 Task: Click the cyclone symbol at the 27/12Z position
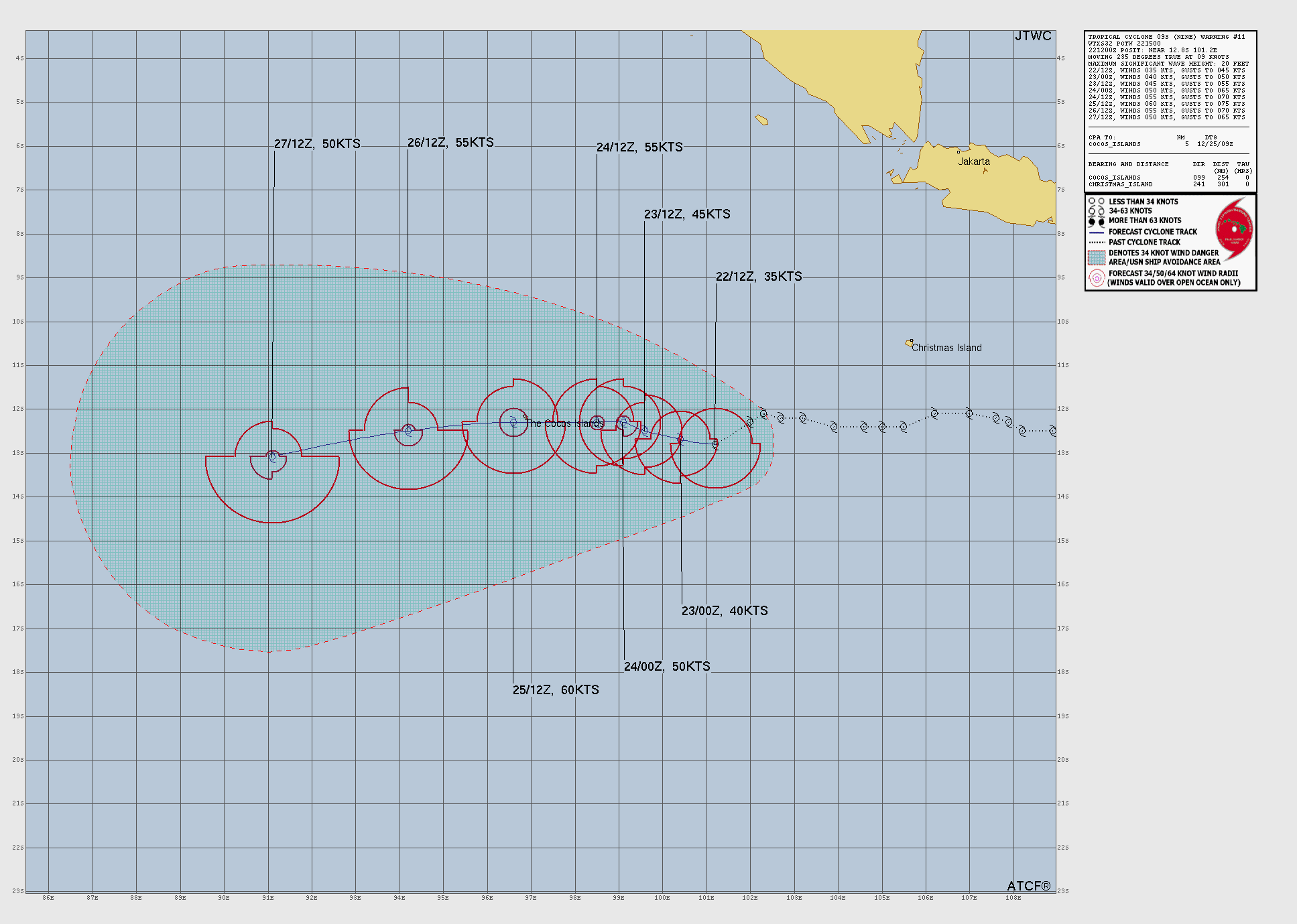tap(272, 457)
